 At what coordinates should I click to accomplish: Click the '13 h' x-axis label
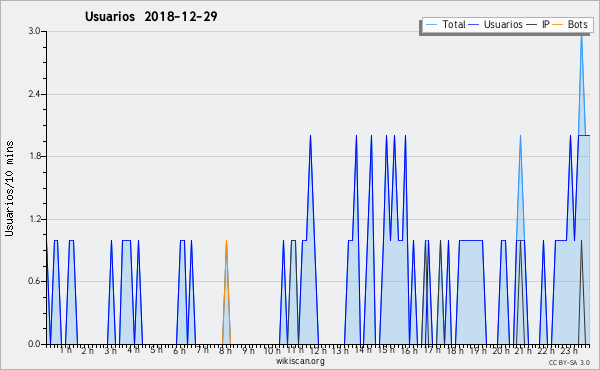[340, 350]
